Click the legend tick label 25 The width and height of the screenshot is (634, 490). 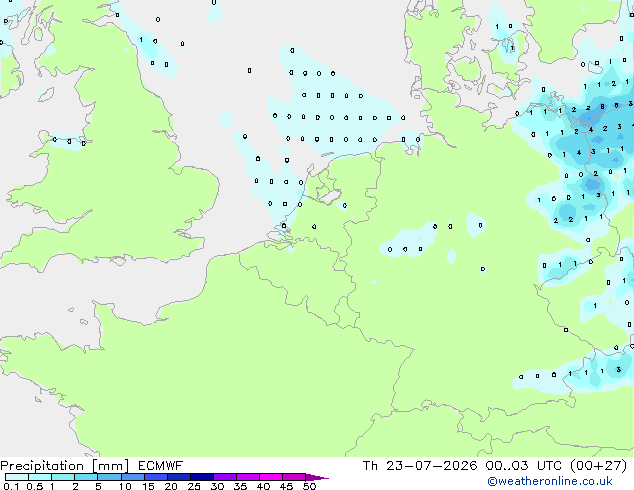point(194,486)
